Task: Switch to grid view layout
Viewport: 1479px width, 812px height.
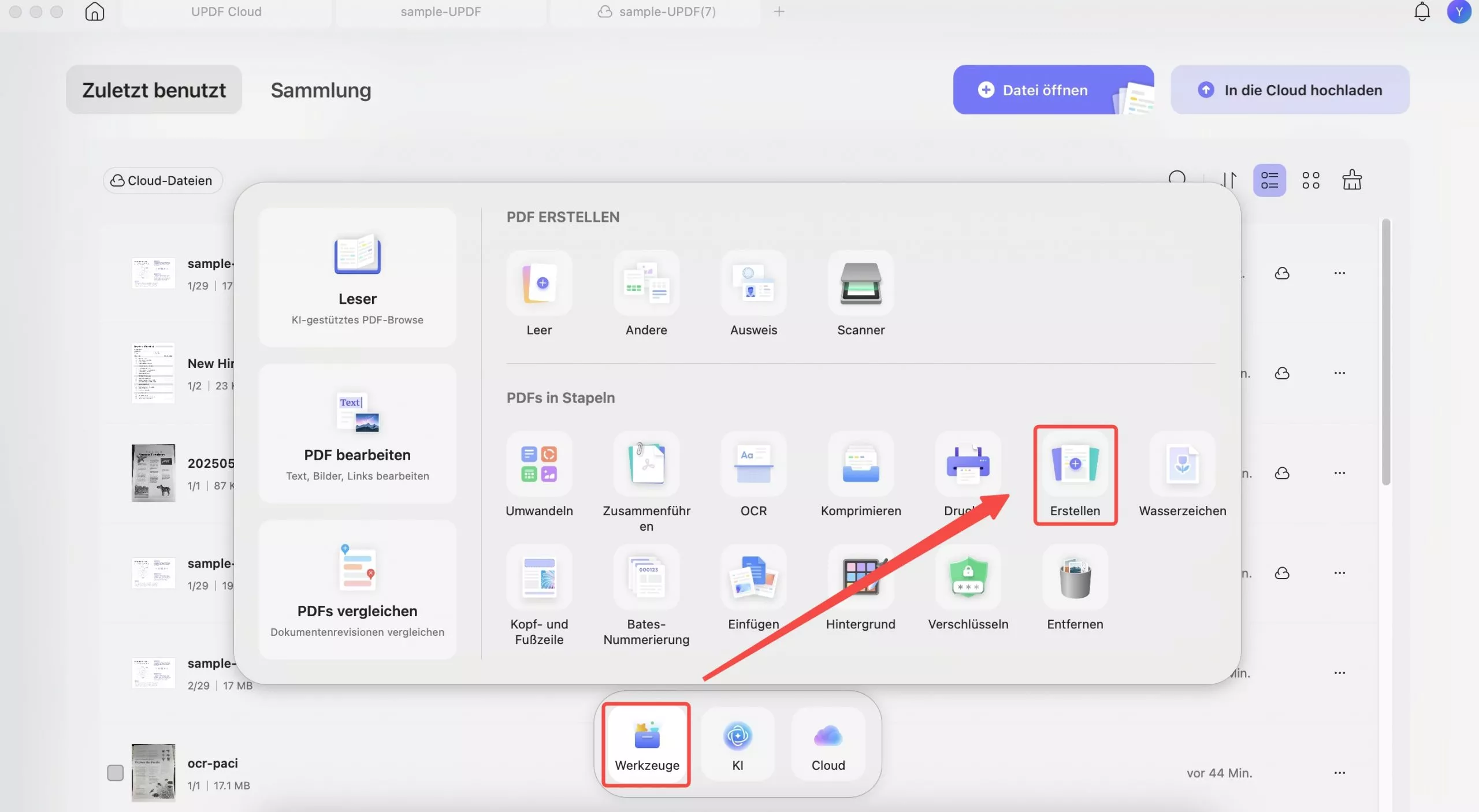Action: click(1310, 180)
